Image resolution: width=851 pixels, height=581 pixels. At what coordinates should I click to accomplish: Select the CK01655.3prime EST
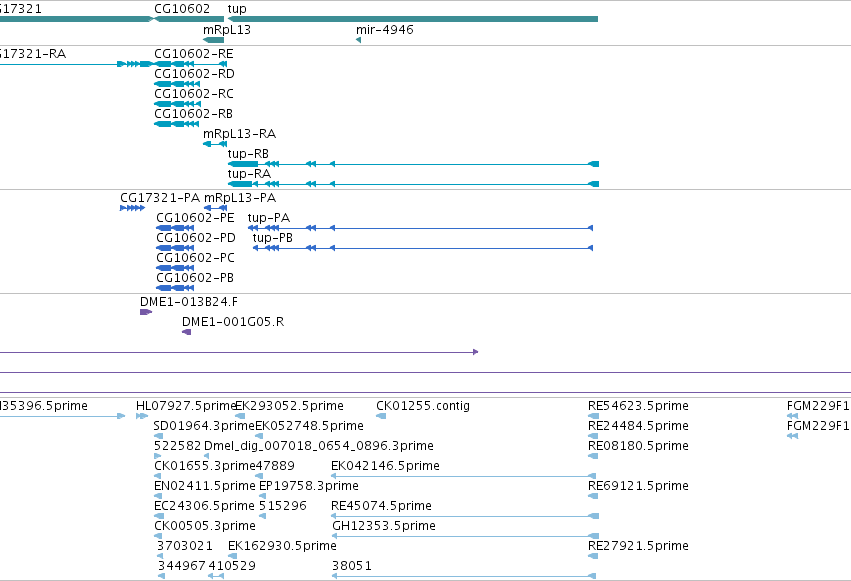pyautogui.click(x=157, y=476)
